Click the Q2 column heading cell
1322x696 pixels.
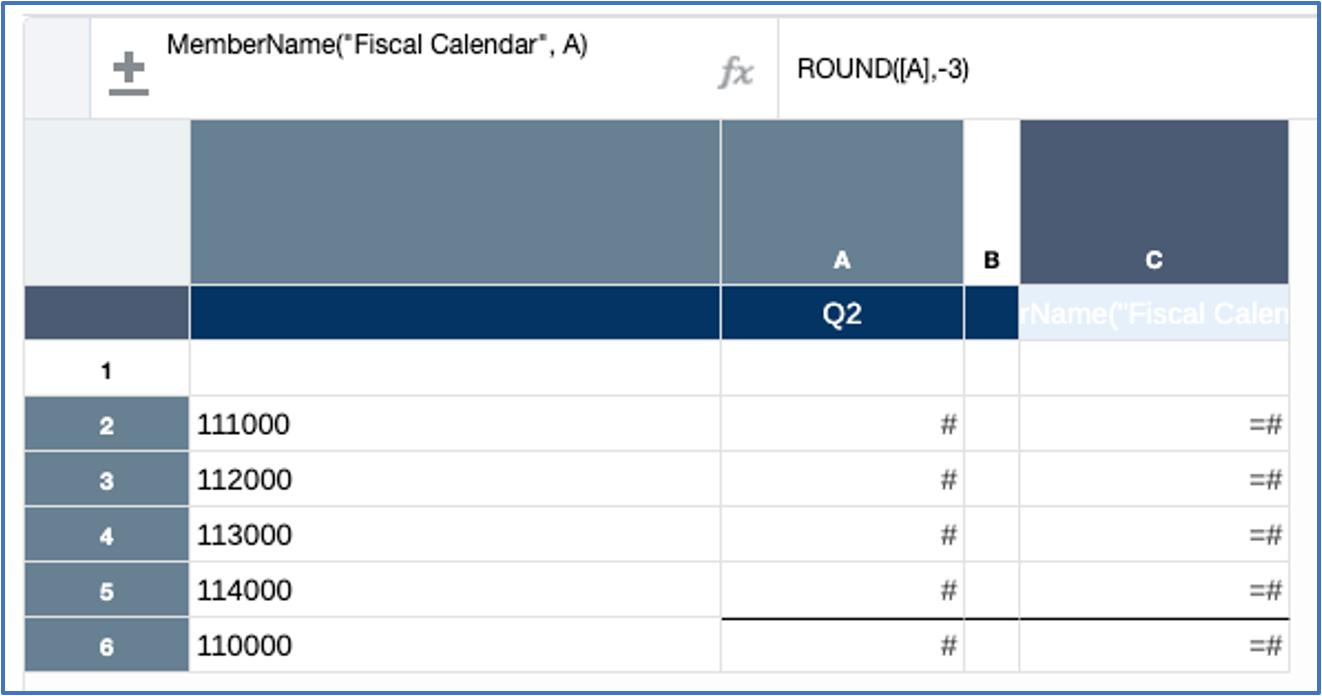841,314
